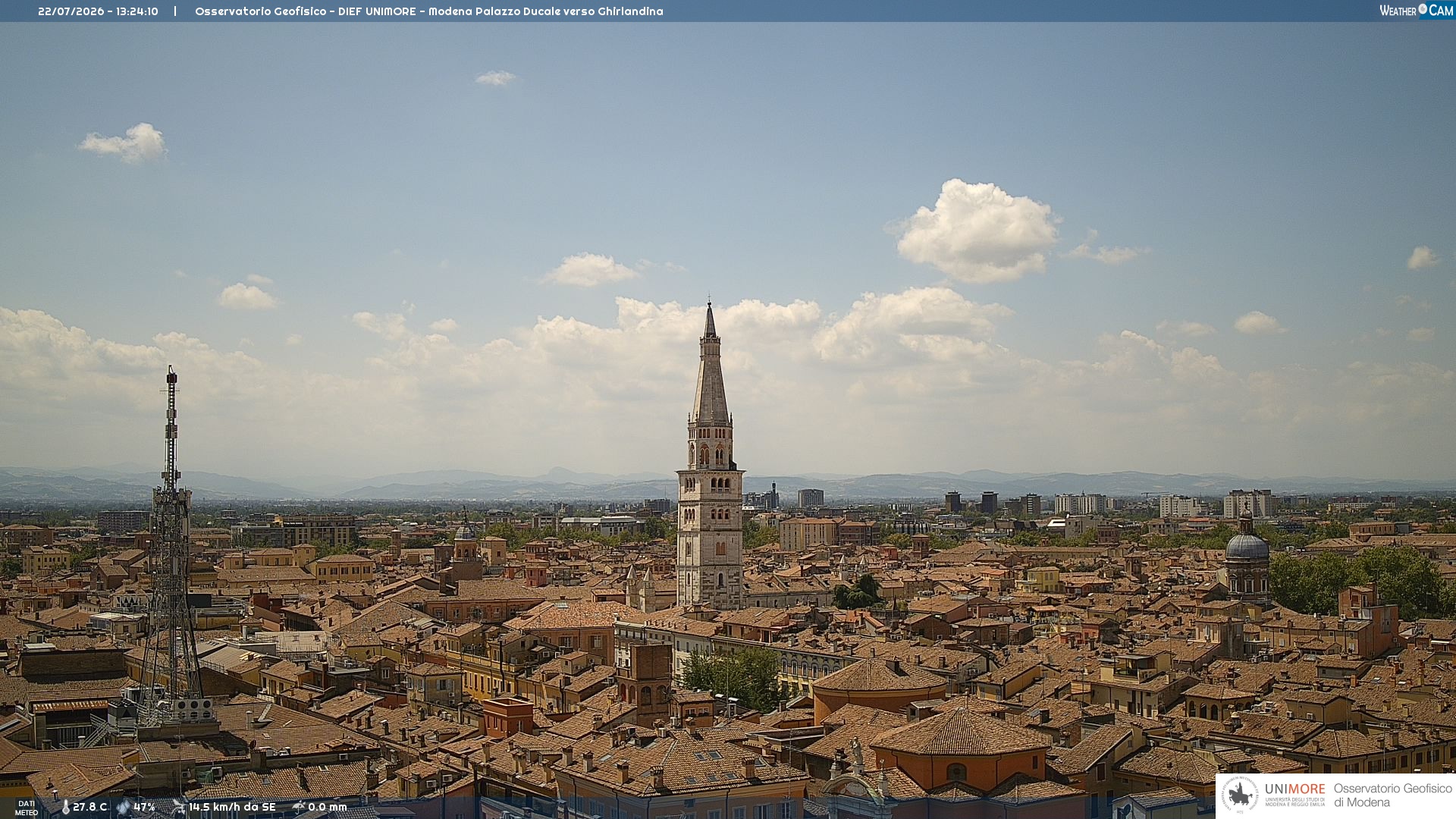Image resolution: width=1456 pixels, height=819 pixels.
Task: Click the water drops humidity icon
Action: pos(124,808)
